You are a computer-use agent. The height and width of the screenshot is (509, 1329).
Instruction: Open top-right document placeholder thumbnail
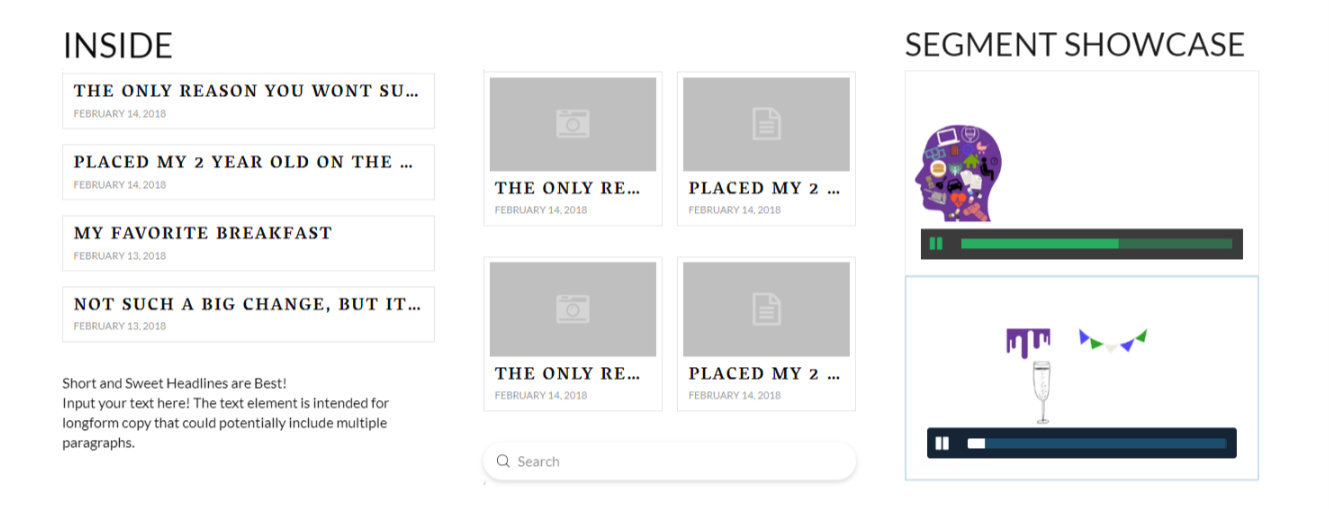click(x=766, y=124)
